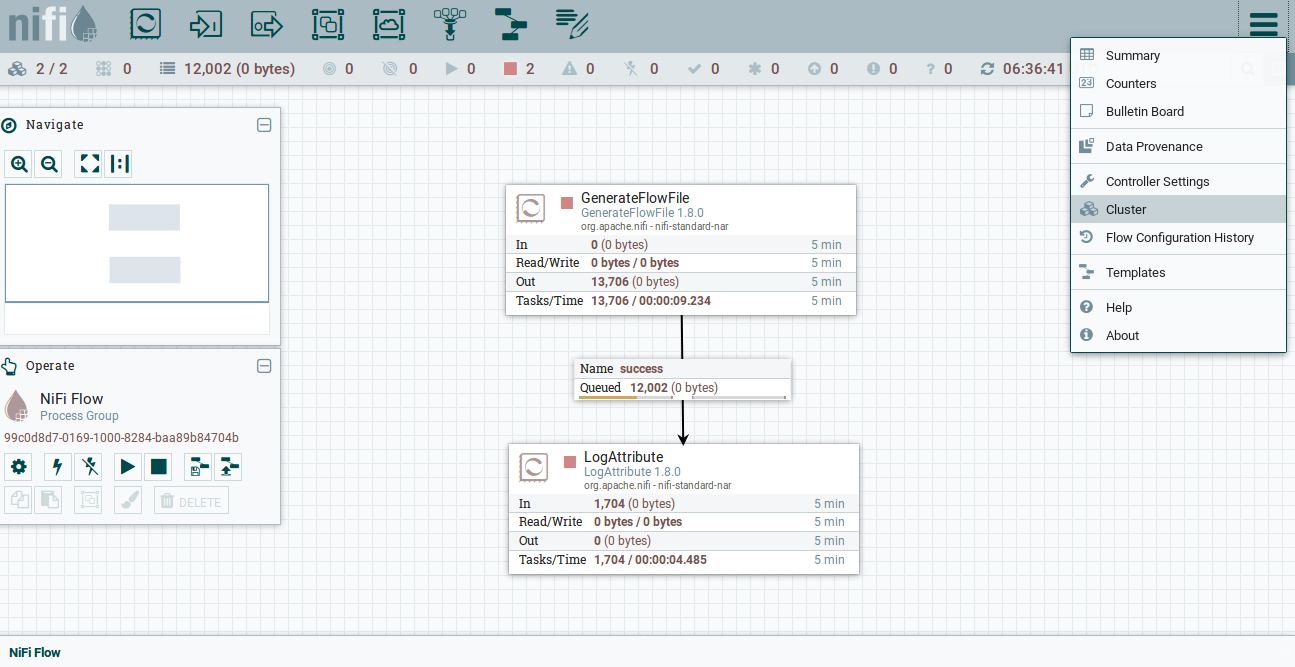This screenshot has width=1295, height=667.
Task: Select the Label toolbar icon
Action: coord(572,24)
